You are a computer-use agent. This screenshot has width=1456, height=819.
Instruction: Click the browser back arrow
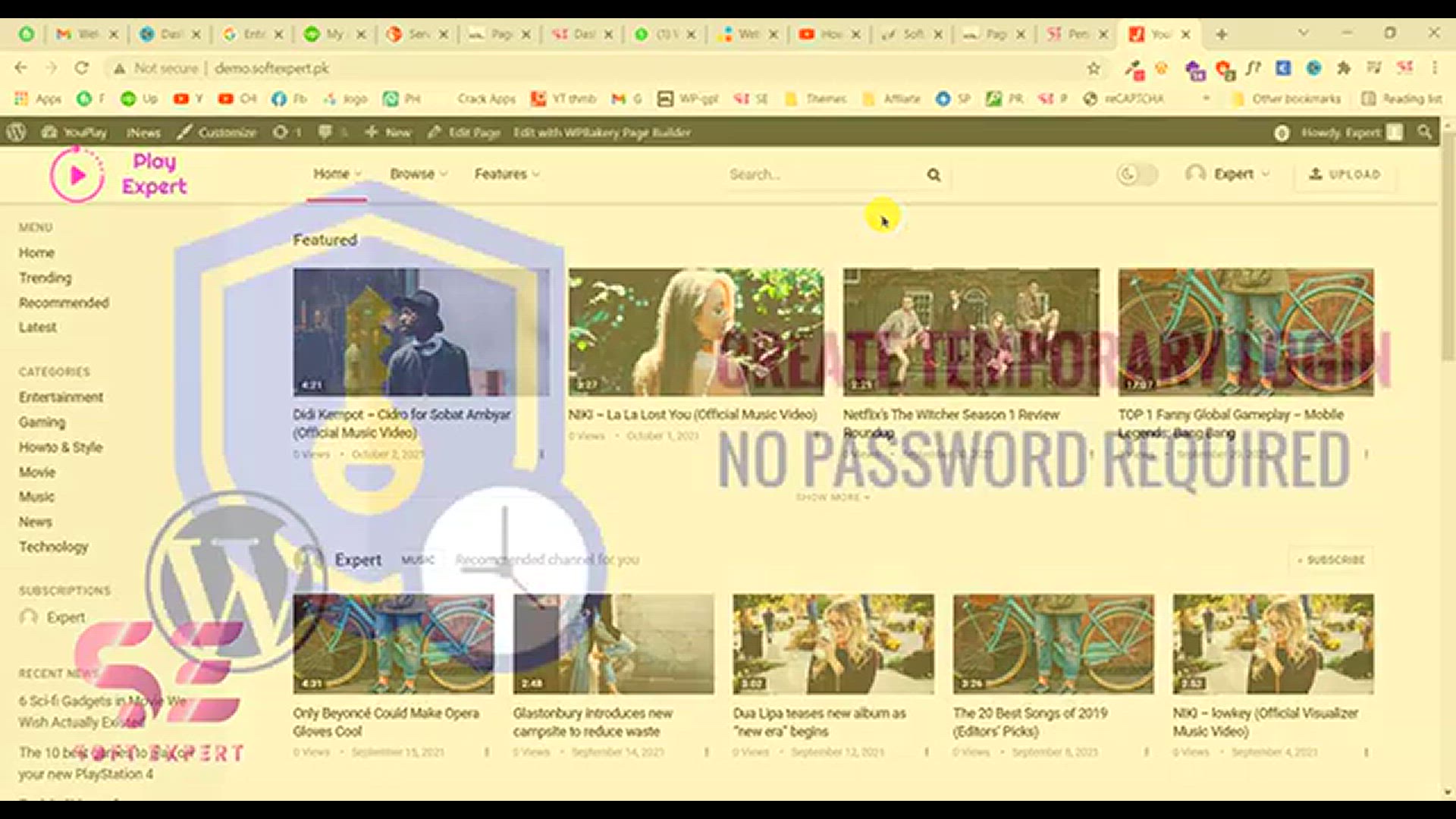coord(20,68)
